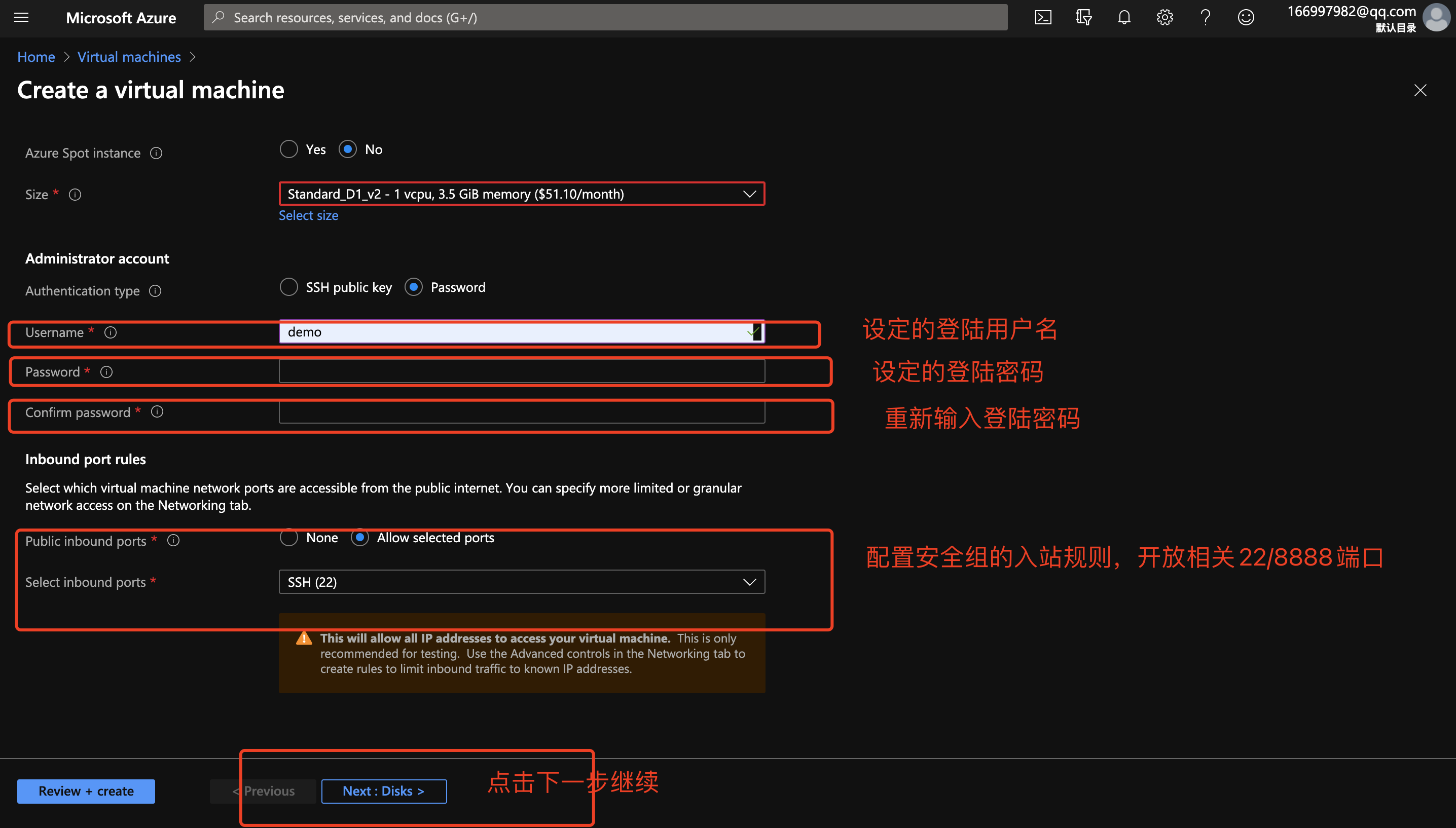Open the help question mark
This screenshot has width=1456, height=828.
point(1205,18)
